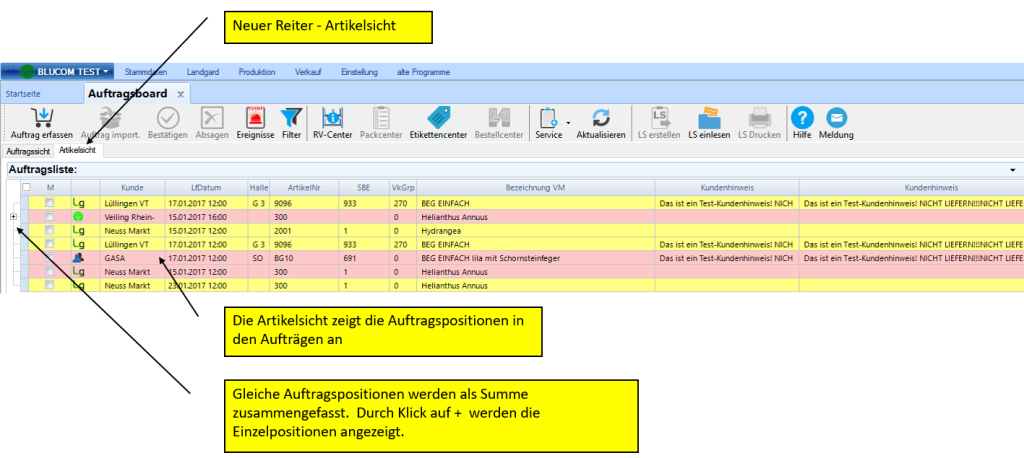Click the Auftrag erfassen cart icon

click(42, 117)
